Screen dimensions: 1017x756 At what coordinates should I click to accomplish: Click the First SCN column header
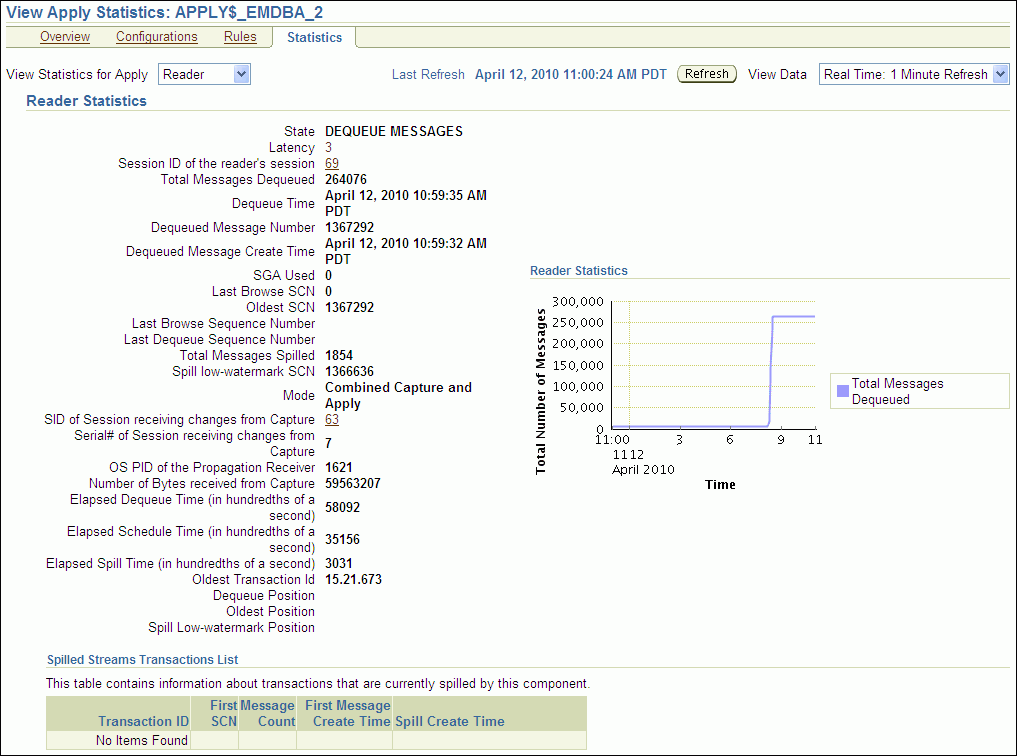tap(223, 713)
